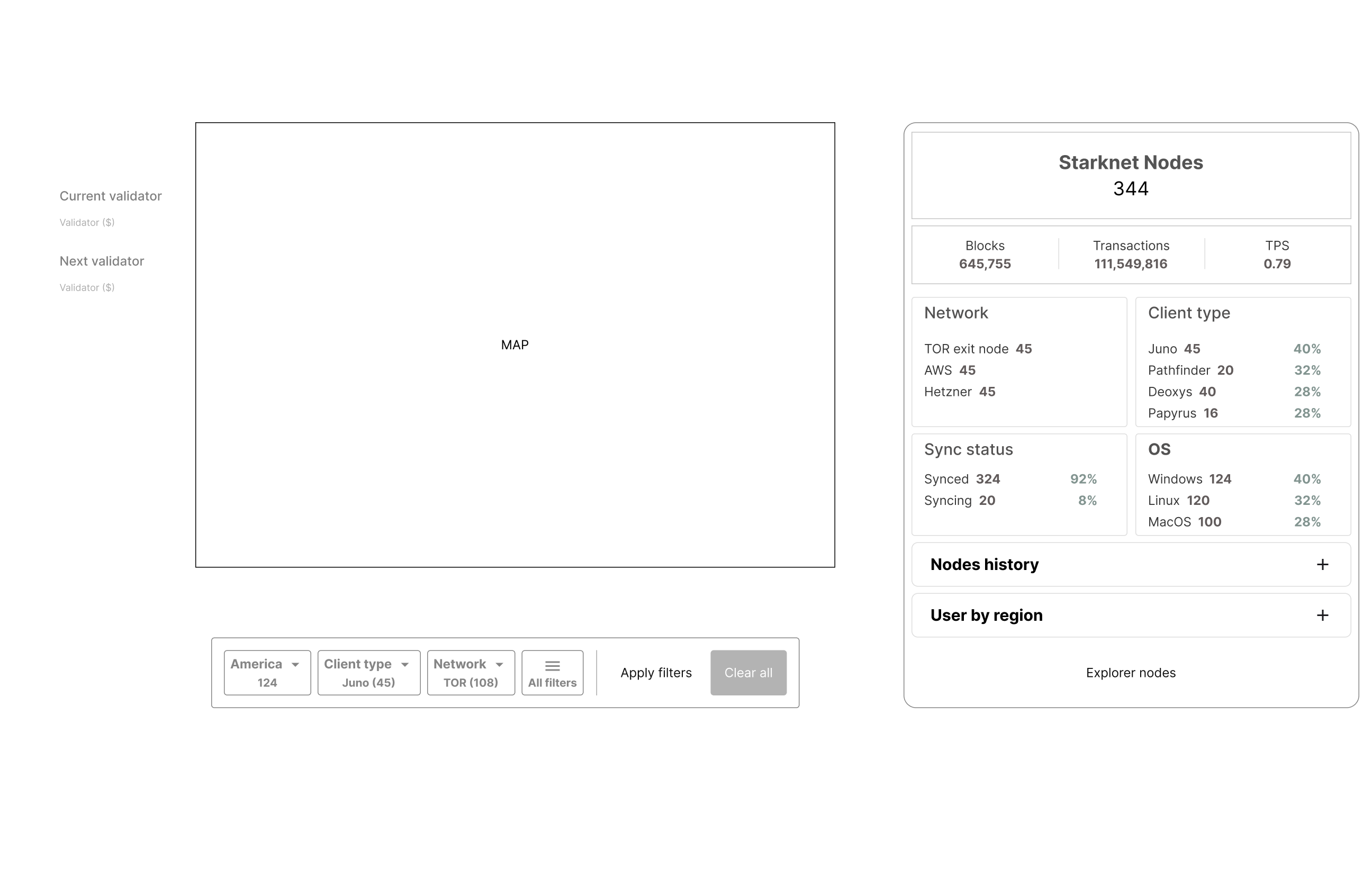Screen dimensions: 1372x887
Task: Click the Transactions value 111,549,816
Action: coord(1131,264)
